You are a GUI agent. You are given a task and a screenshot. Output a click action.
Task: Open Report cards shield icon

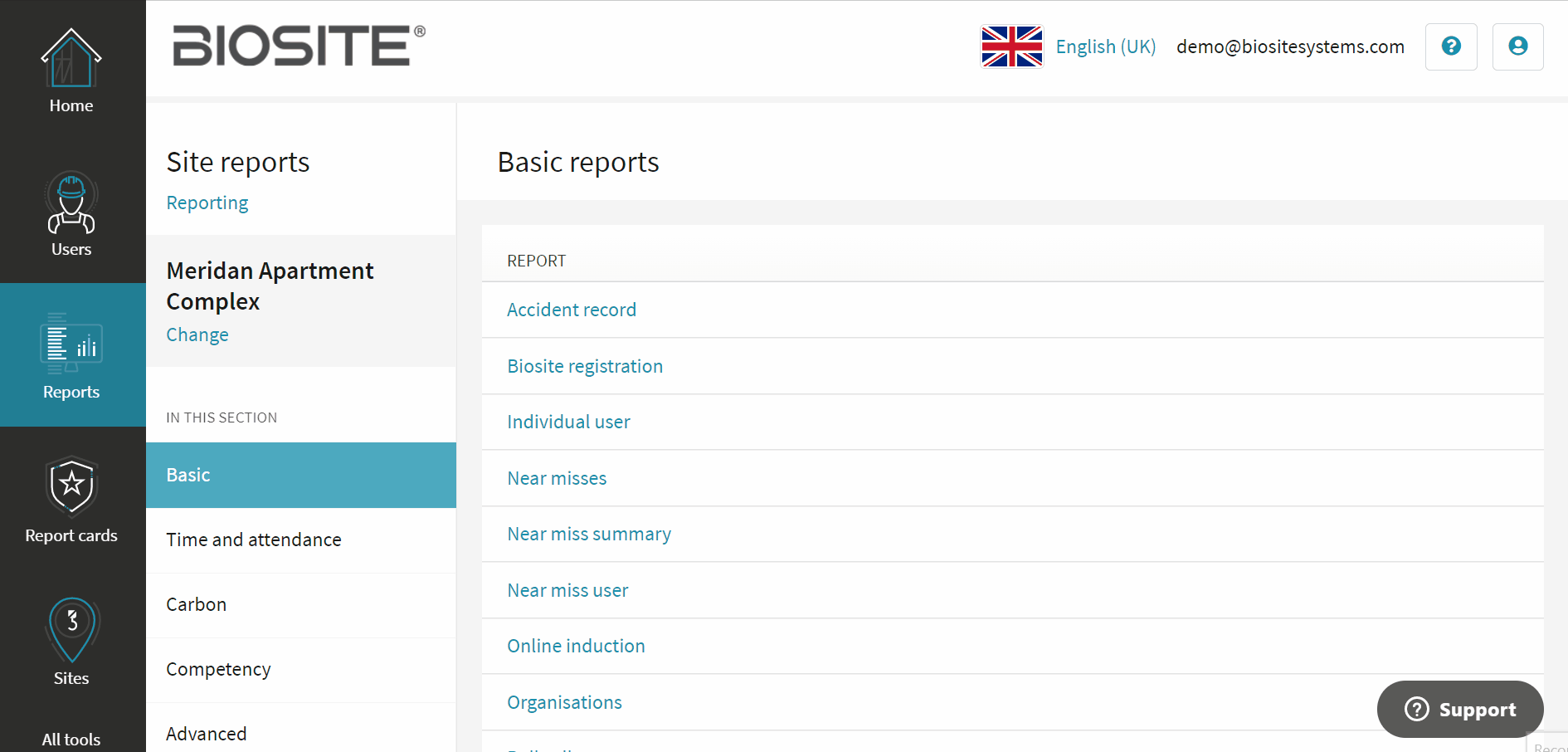pyautogui.click(x=71, y=486)
